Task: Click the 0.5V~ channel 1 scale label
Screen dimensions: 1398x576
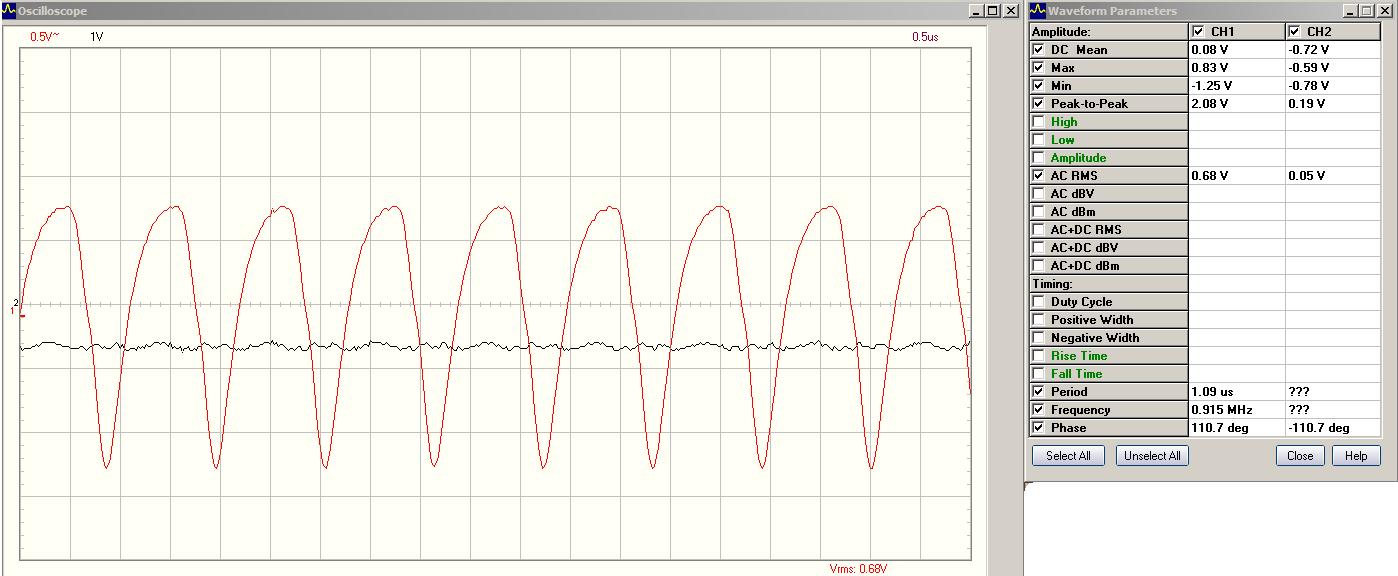Action: [x=44, y=36]
